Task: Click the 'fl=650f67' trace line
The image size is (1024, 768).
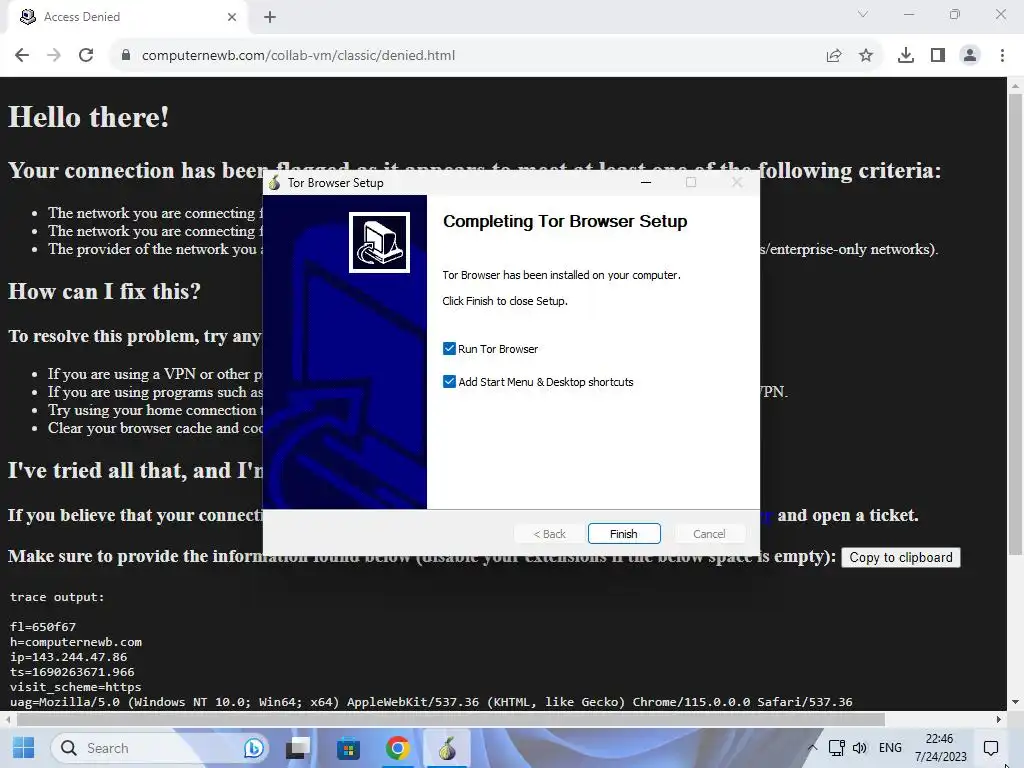Action: [43, 627]
